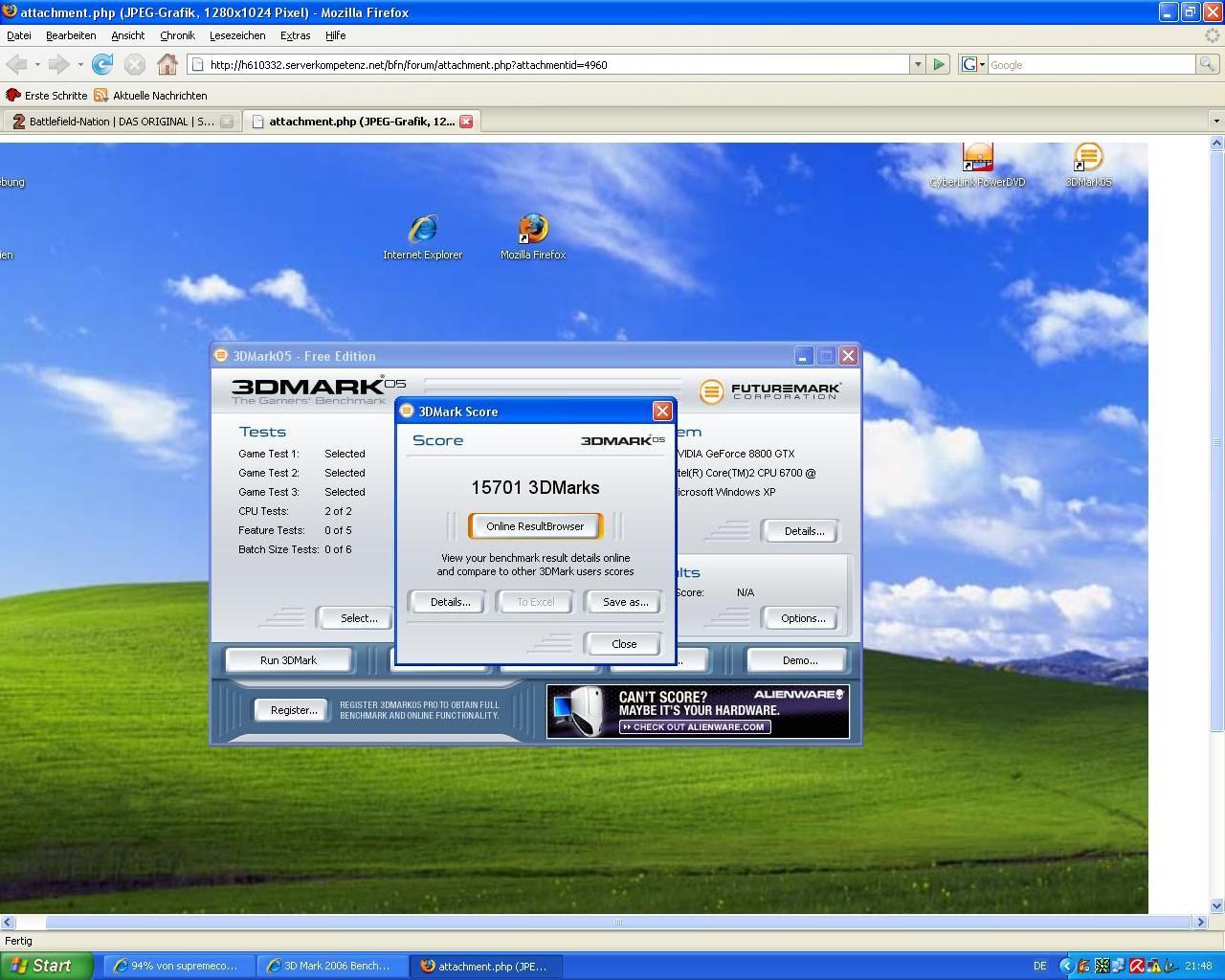1225x980 pixels.
Task: Switch to the '3D Mark 2006 Bench' taskbar window
Action: coord(332,966)
